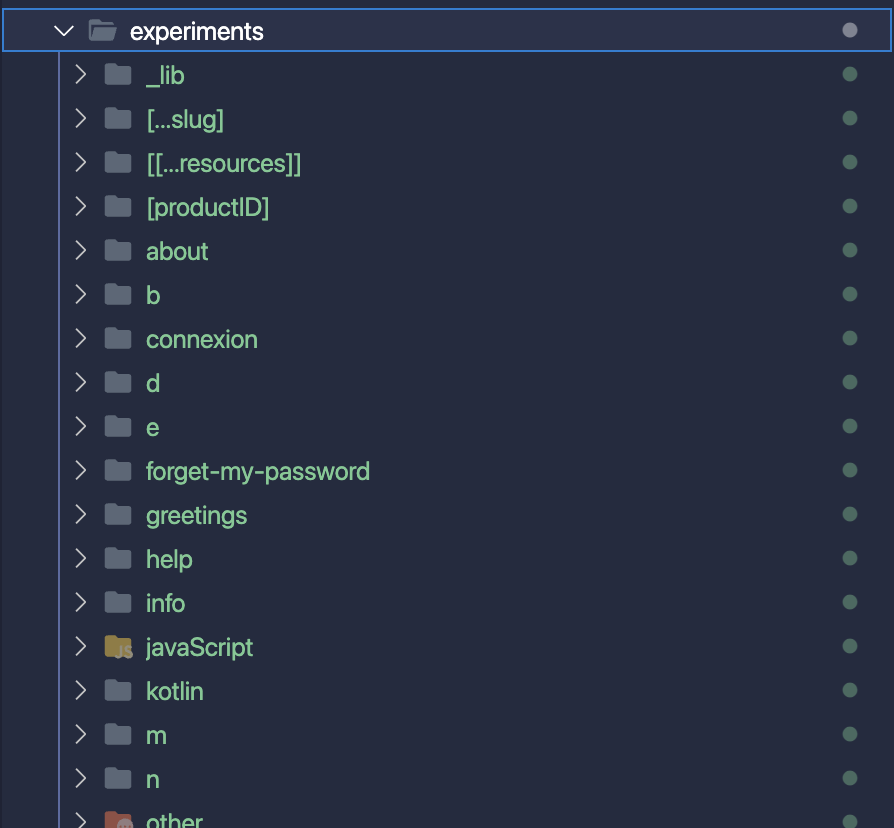
Task: Click the open folder icon beside experiments
Action: [x=103, y=31]
